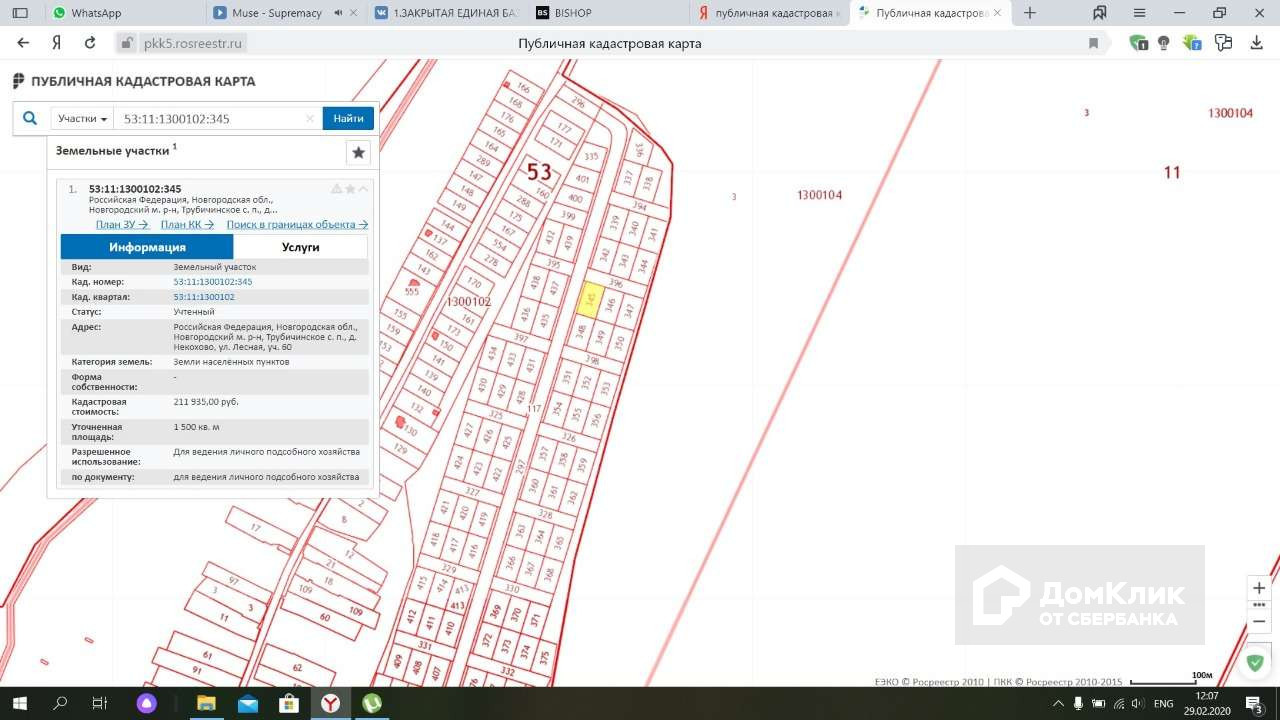The image size is (1280, 720).
Task: Open cadastral quarter link 53:11:1300102
Action: pos(204,297)
